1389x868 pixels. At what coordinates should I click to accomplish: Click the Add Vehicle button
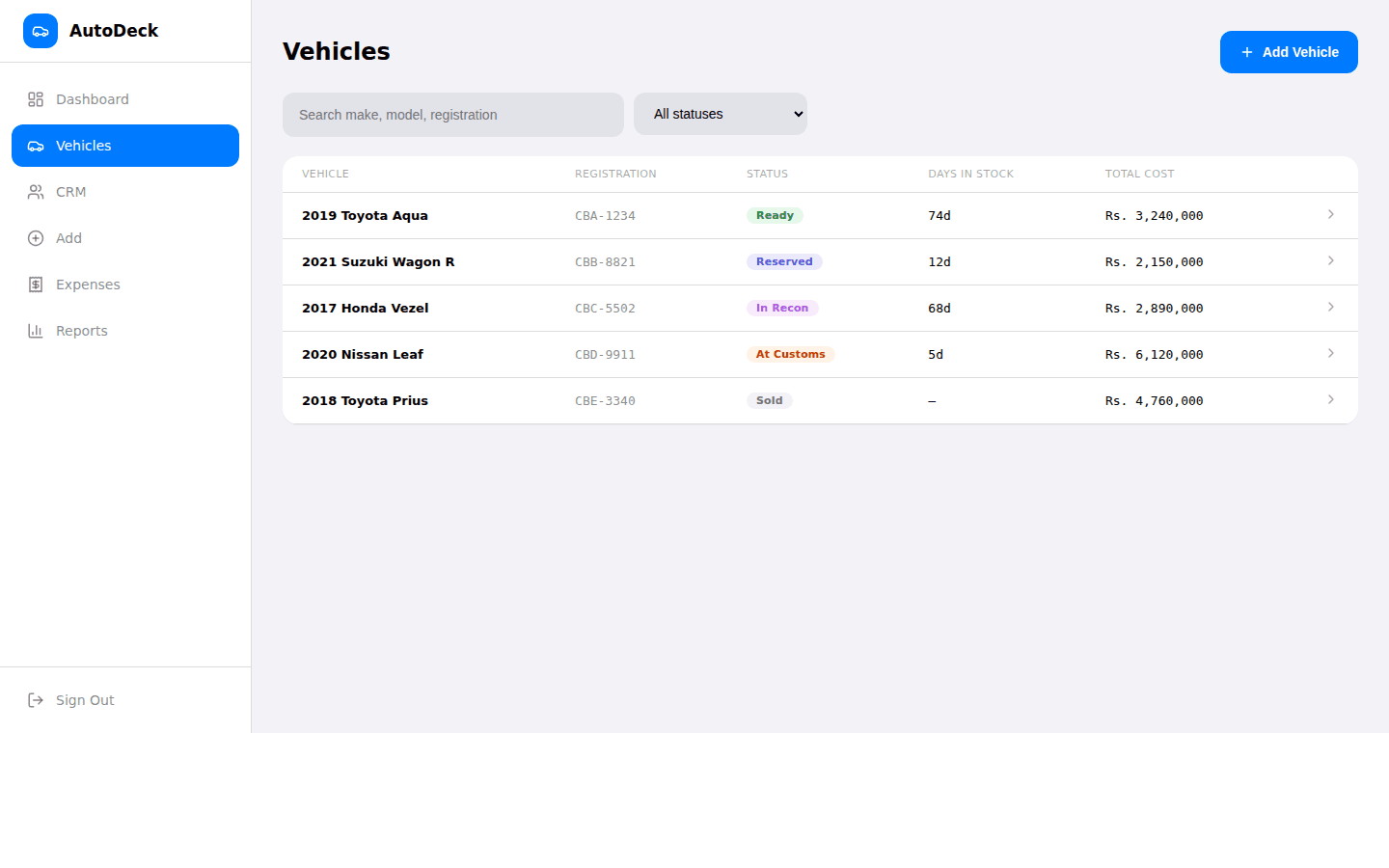[1289, 52]
